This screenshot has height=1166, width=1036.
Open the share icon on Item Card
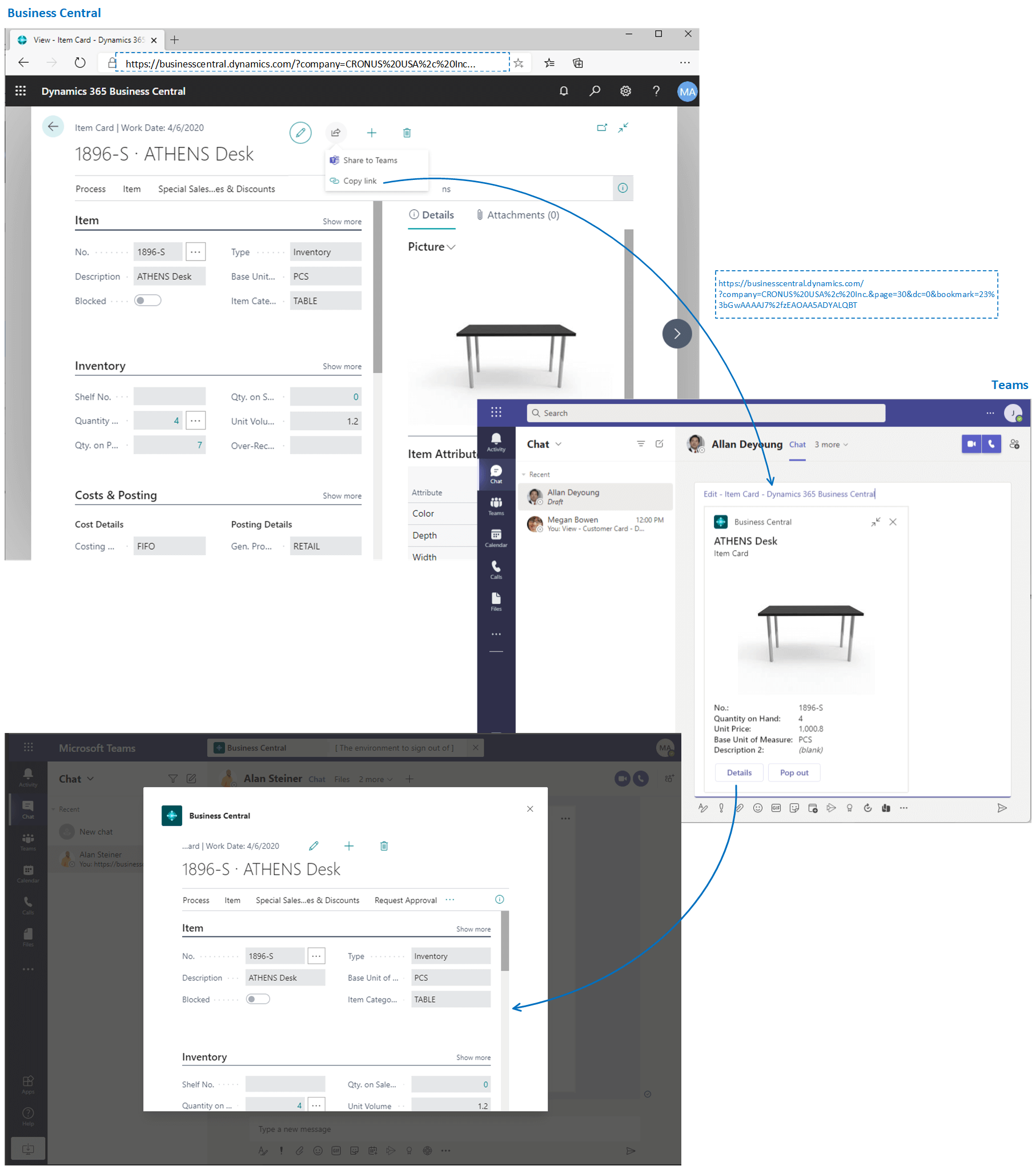tap(336, 133)
